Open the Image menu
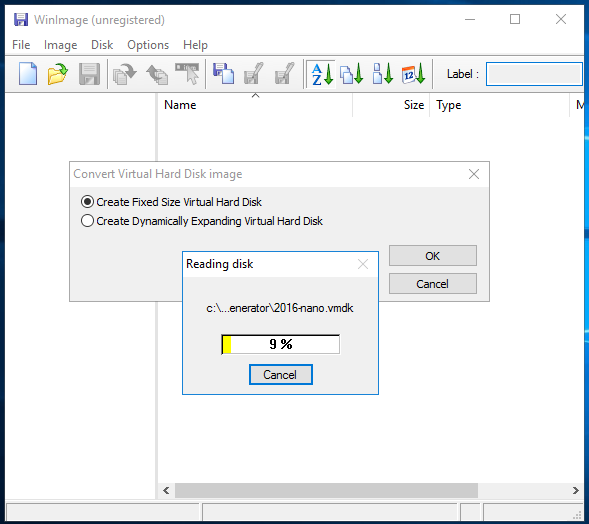589x524 pixels. pos(60,45)
